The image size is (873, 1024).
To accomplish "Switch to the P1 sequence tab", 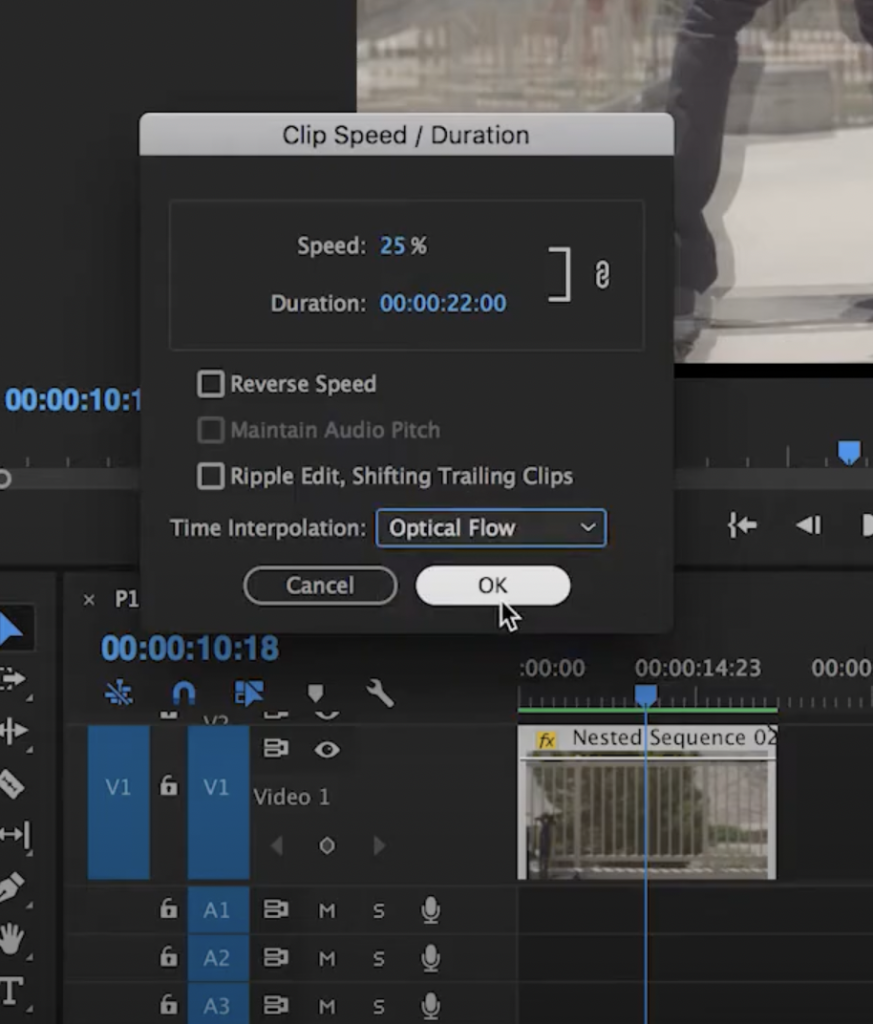I will coord(126,599).
